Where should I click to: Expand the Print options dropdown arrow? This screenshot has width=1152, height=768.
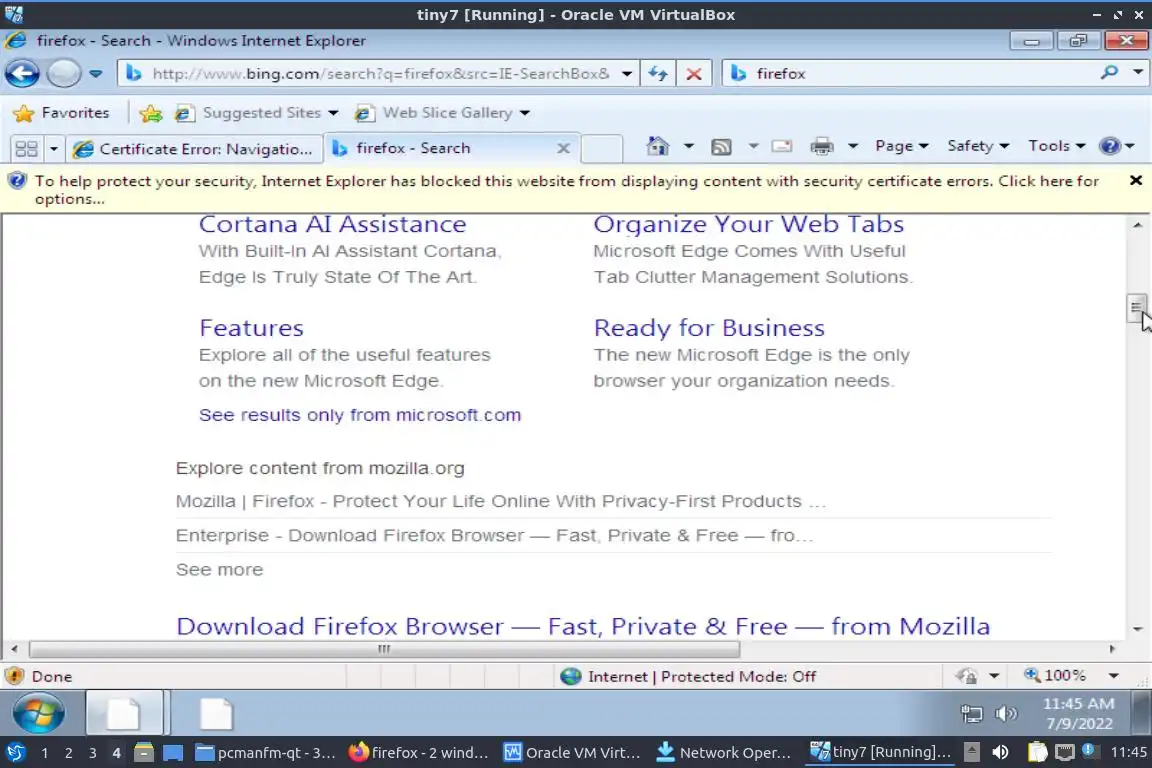(x=853, y=146)
